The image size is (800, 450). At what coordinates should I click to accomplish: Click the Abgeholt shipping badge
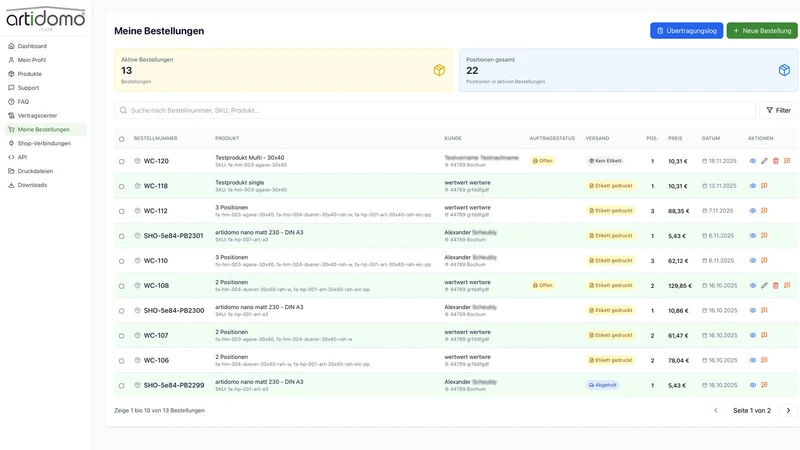point(603,385)
